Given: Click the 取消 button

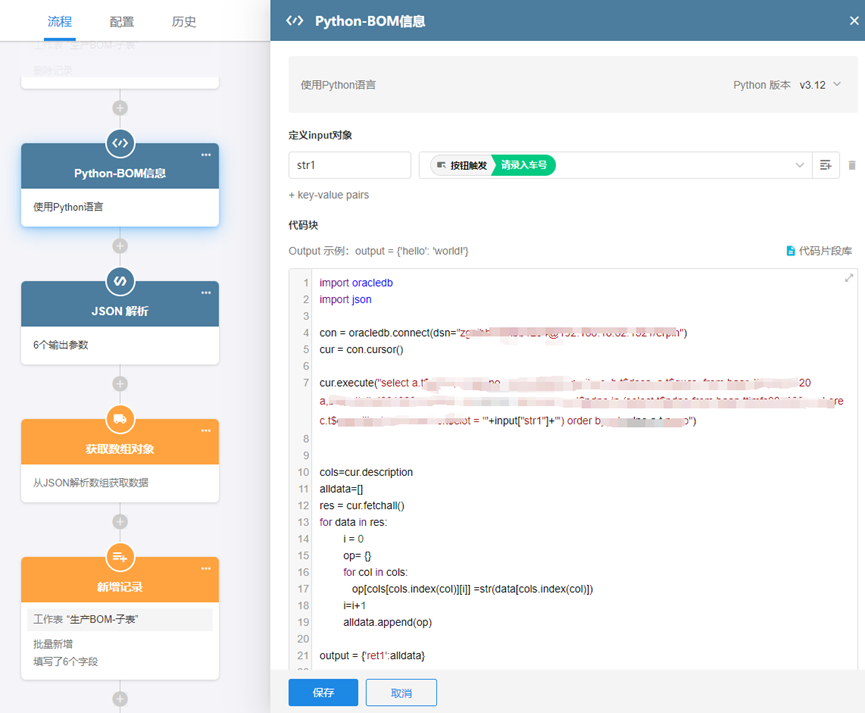Looking at the screenshot, I should pyautogui.click(x=401, y=692).
